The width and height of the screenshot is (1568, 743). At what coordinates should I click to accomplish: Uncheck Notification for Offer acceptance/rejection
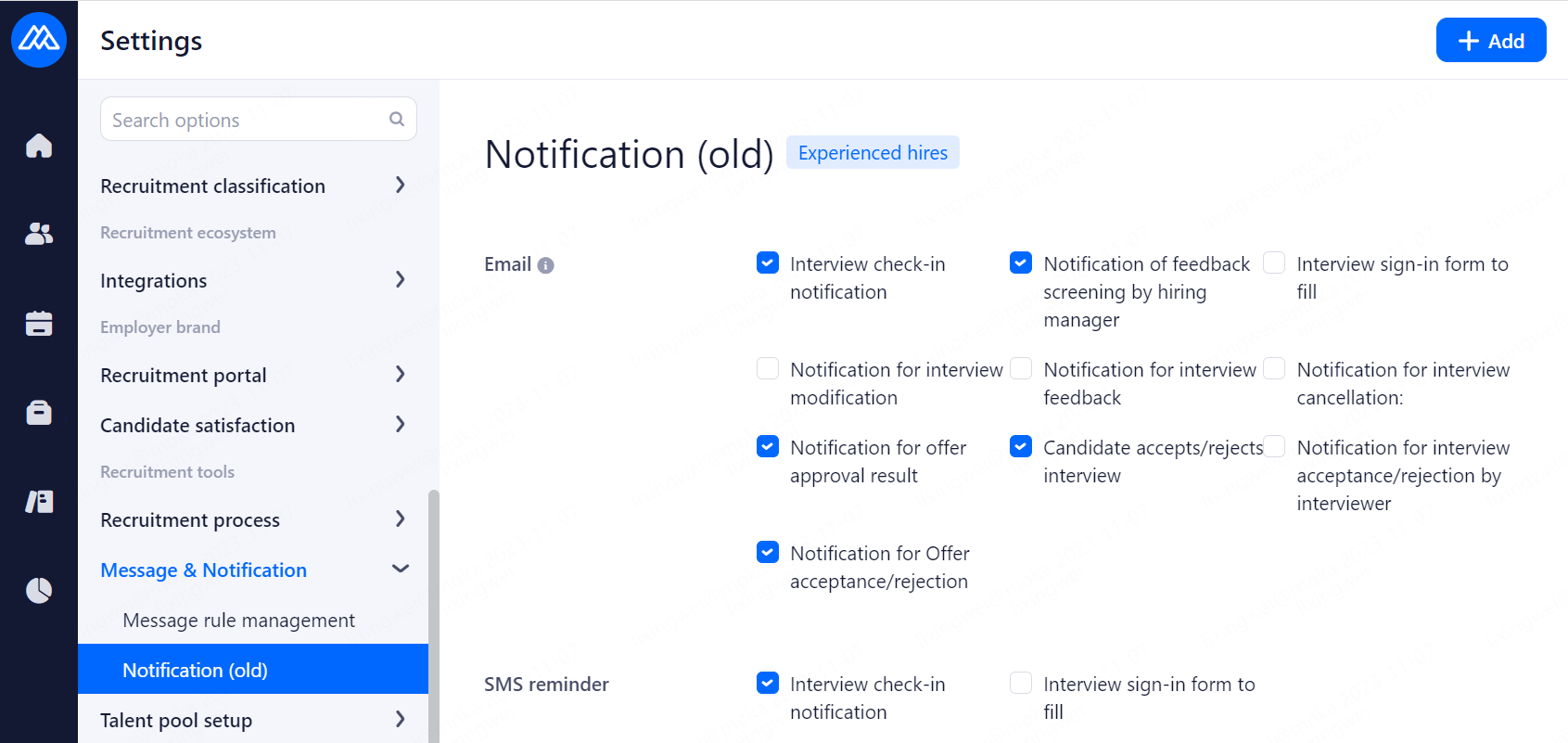(x=768, y=553)
